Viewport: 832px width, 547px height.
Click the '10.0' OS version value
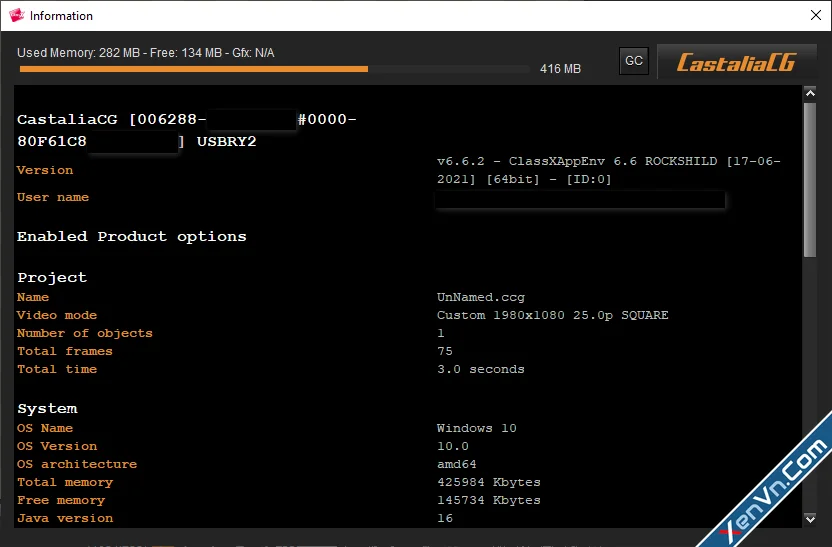pos(453,446)
